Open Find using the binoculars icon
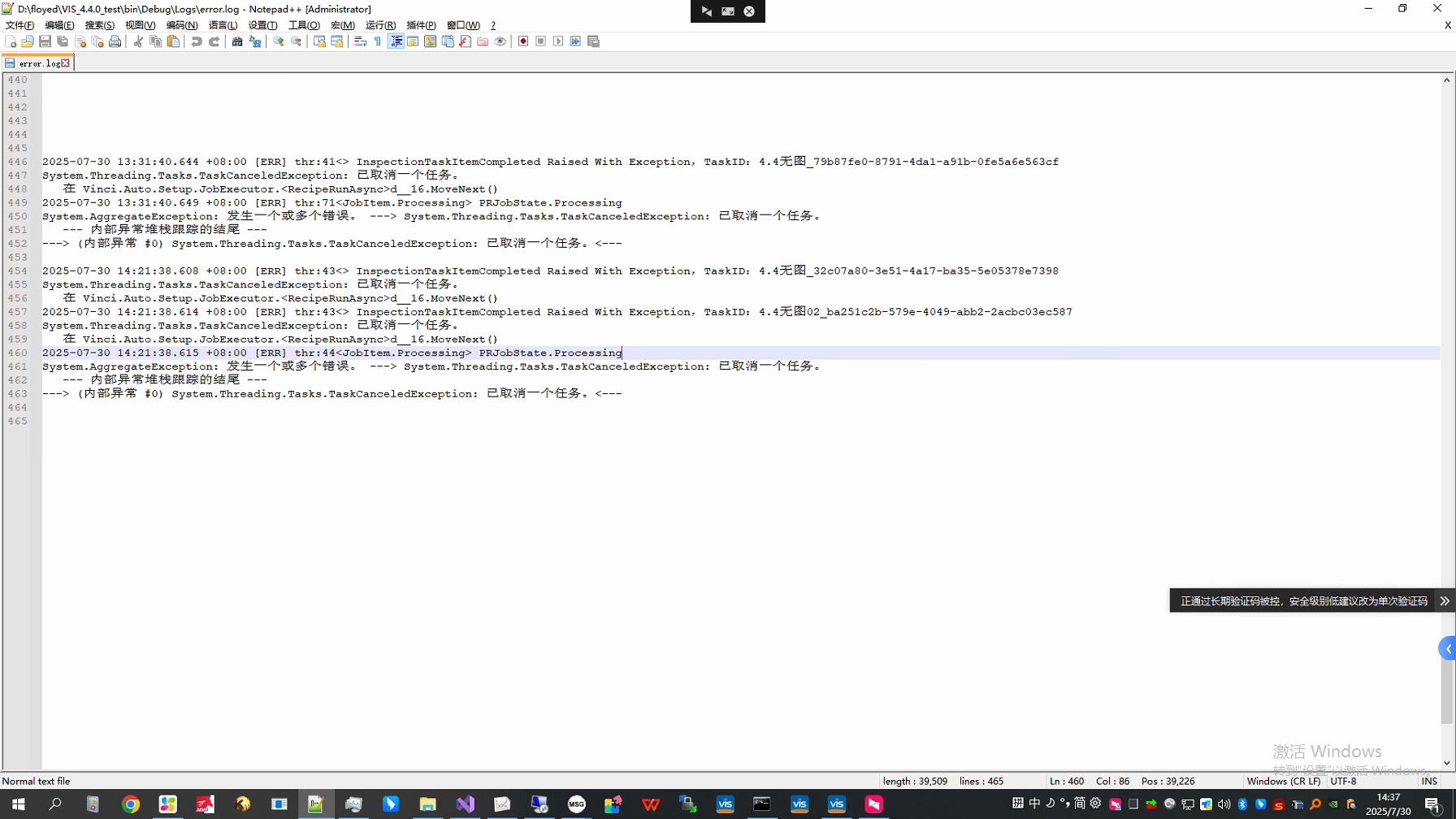 coord(237,41)
